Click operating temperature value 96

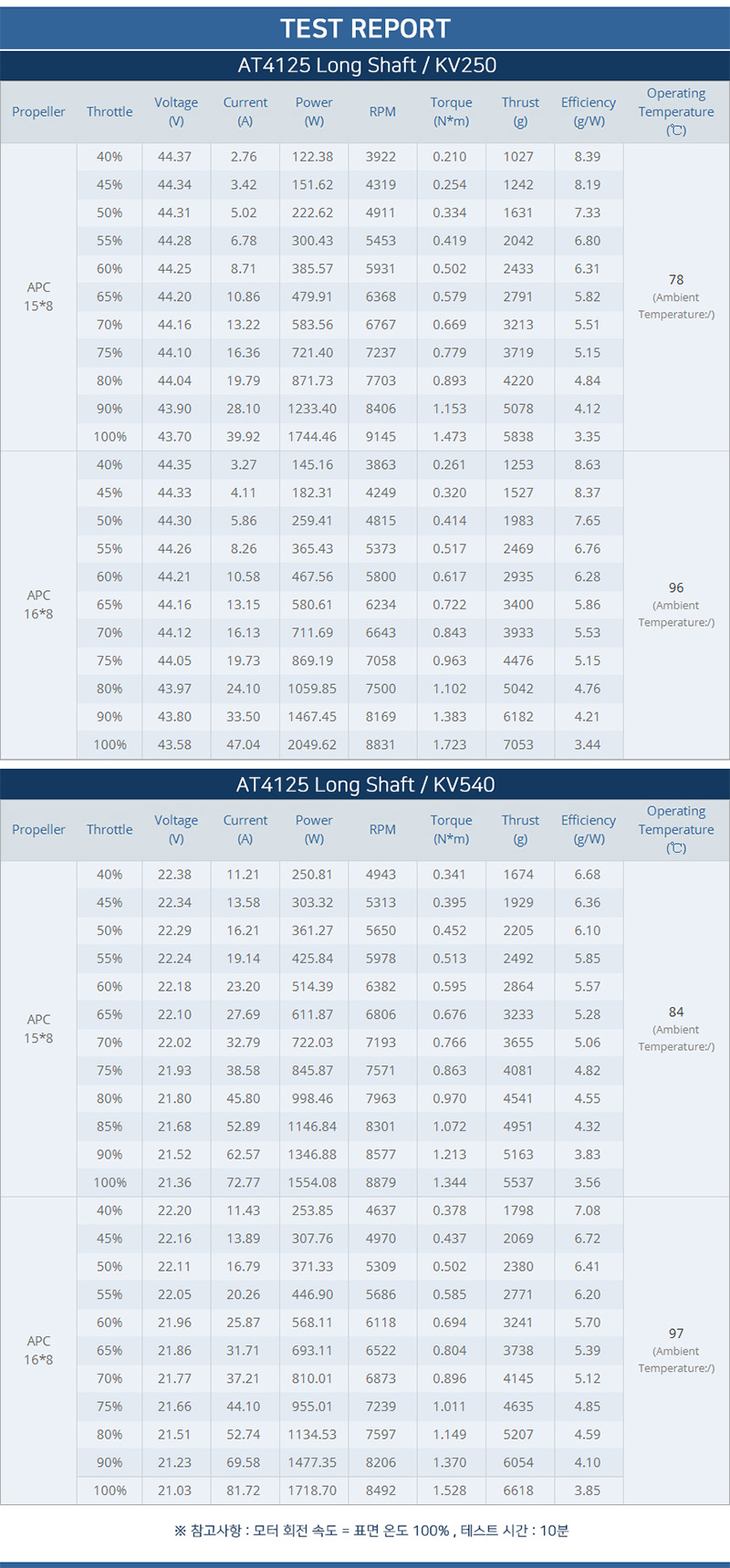(x=676, y=587)
